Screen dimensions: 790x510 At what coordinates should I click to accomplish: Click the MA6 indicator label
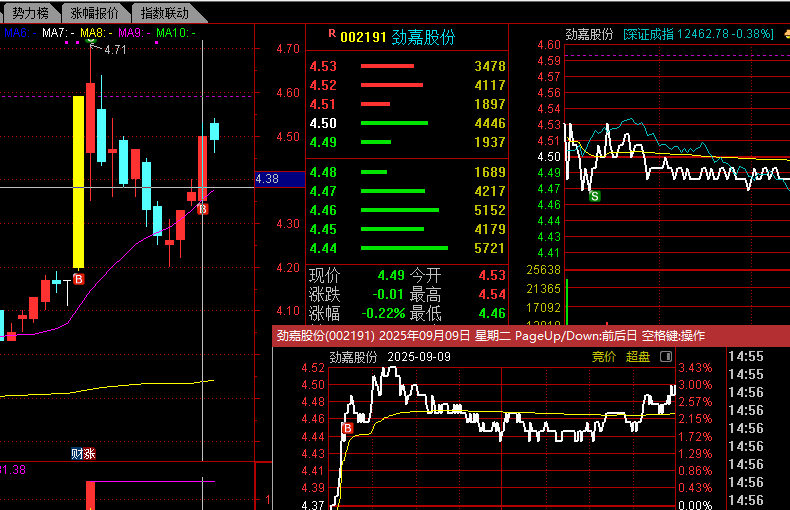point(20,33)
